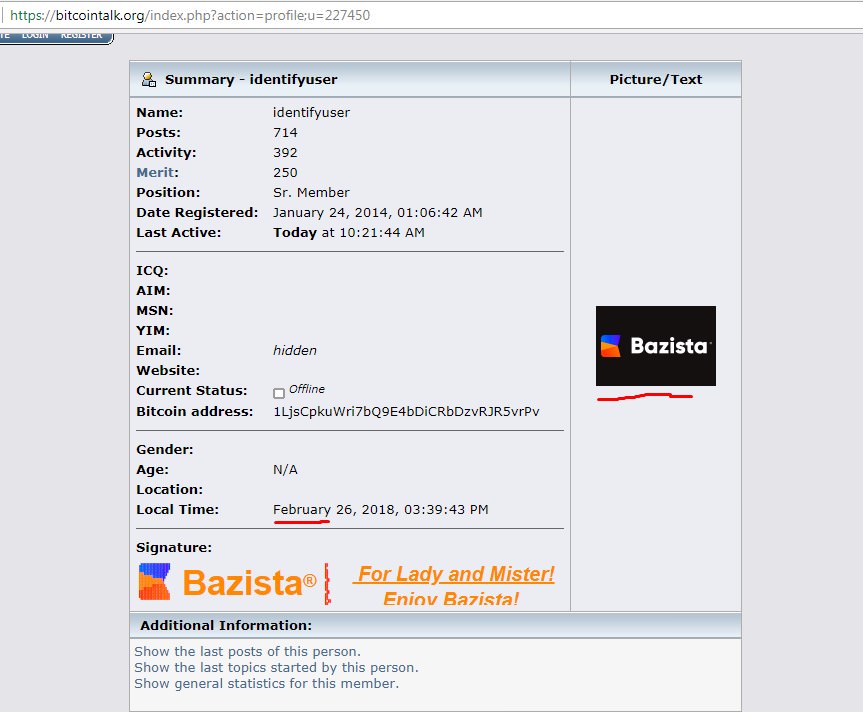863x712 pixels.
Task: Open the 'For Lady and Mister!' signature link
Action: [x=455, y=574]
